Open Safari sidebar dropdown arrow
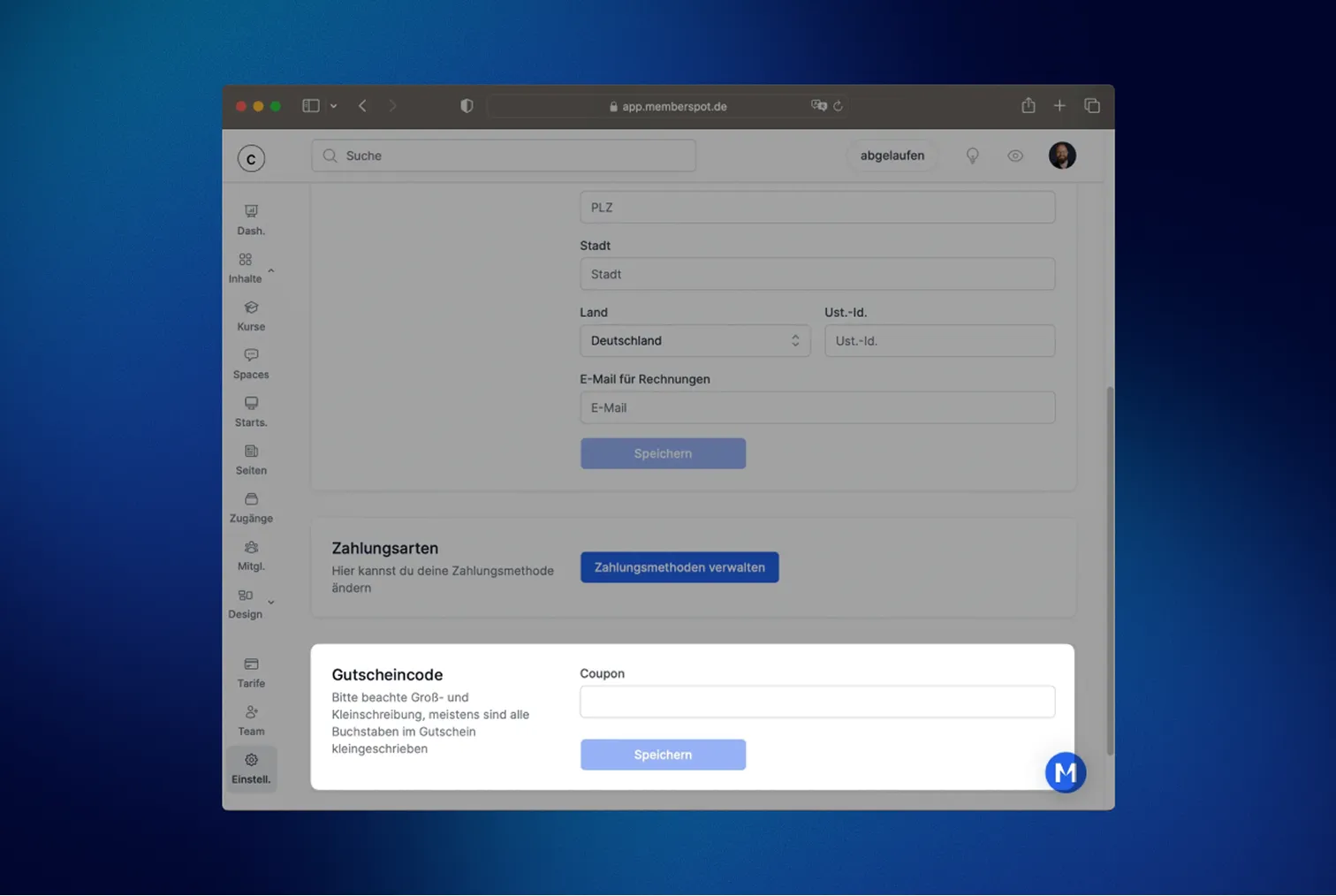The width and height of the screenshot is (1336, 896). 333,106
